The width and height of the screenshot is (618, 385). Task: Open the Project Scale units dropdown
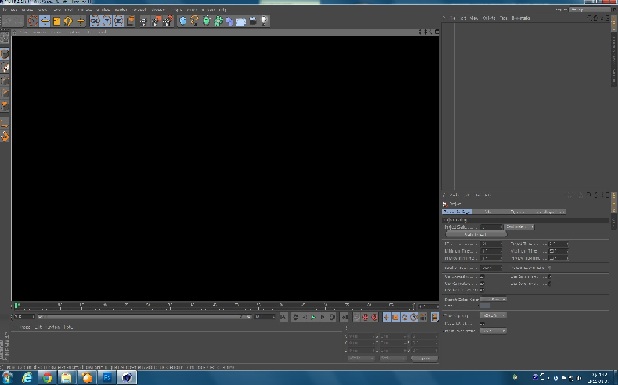click(519, 227)
